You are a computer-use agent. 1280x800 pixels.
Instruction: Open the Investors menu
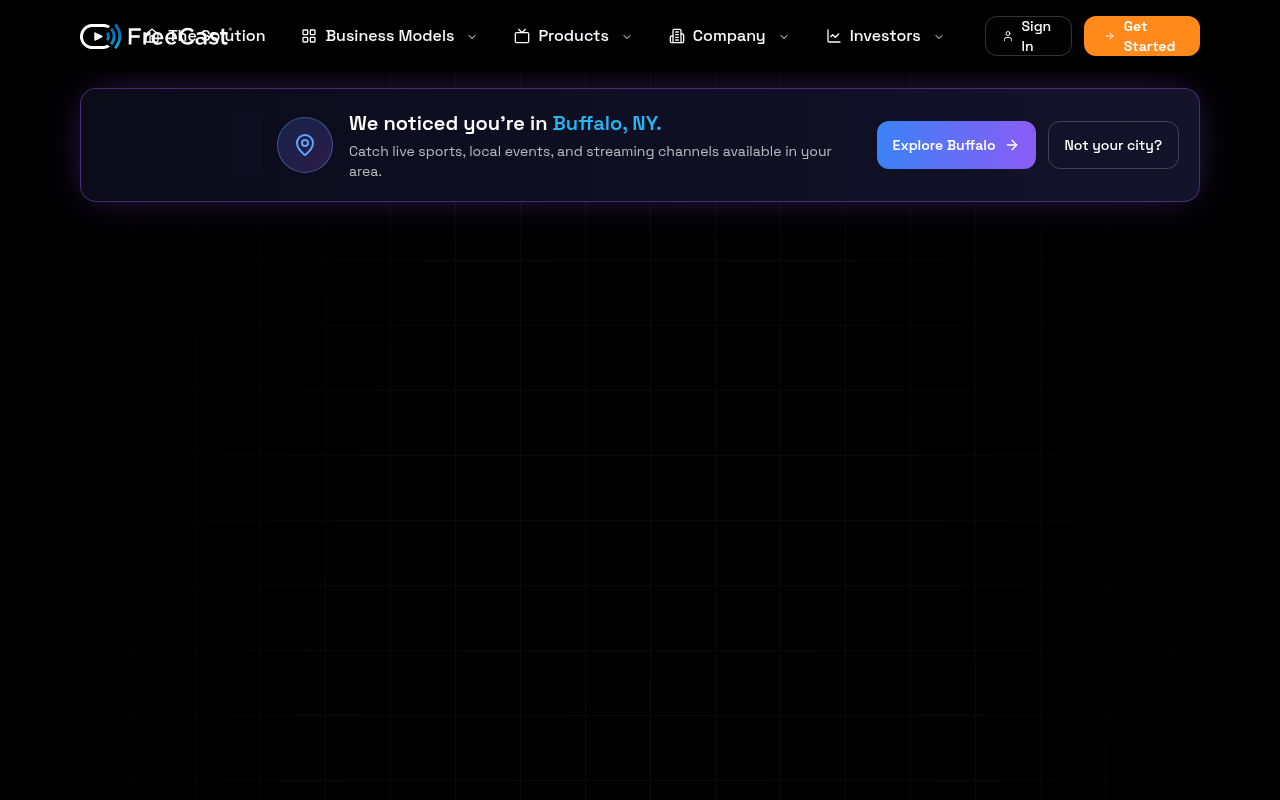tap(885, 36)
